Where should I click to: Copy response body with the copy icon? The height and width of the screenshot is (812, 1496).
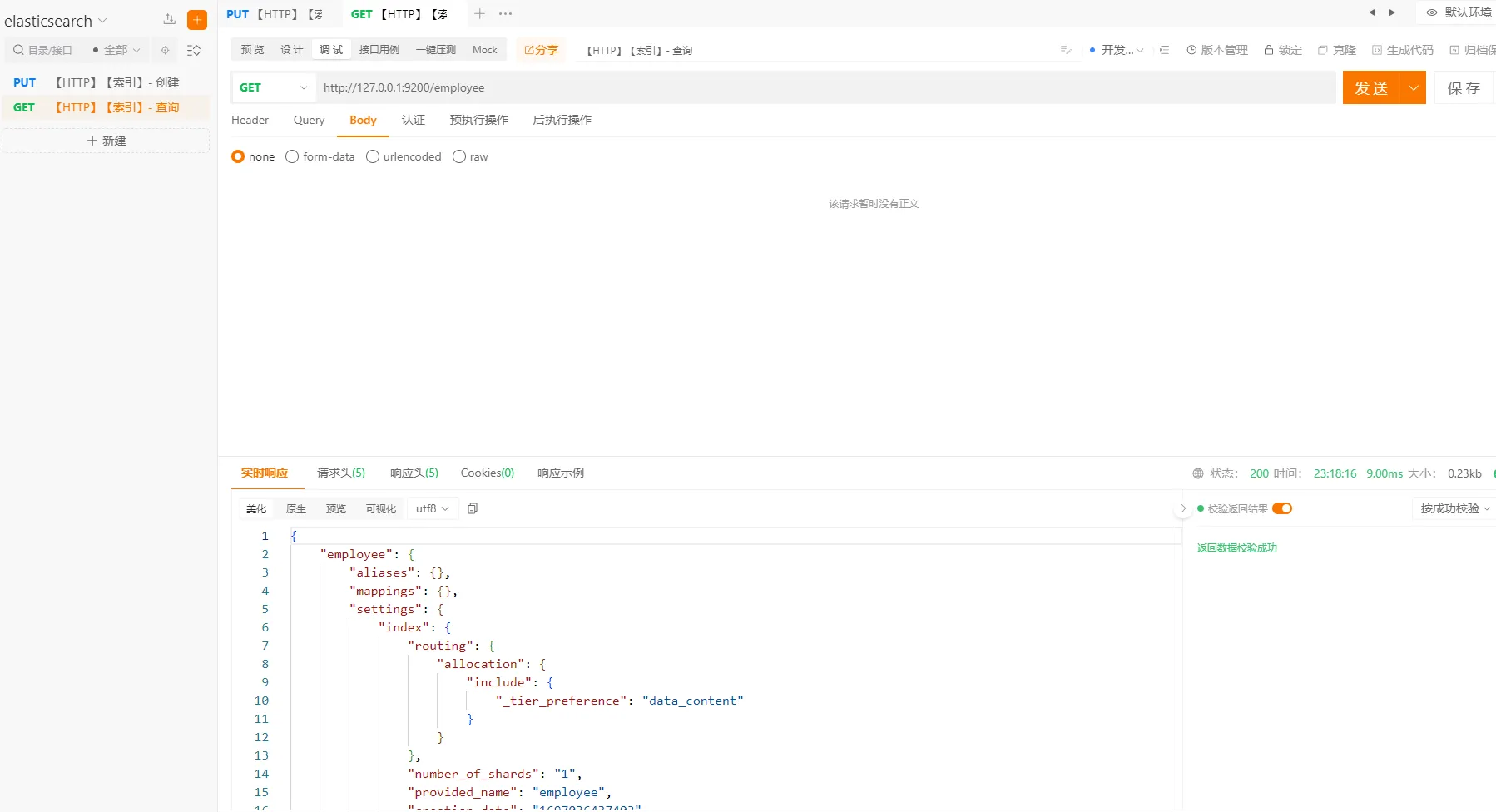tap(473, 508)
